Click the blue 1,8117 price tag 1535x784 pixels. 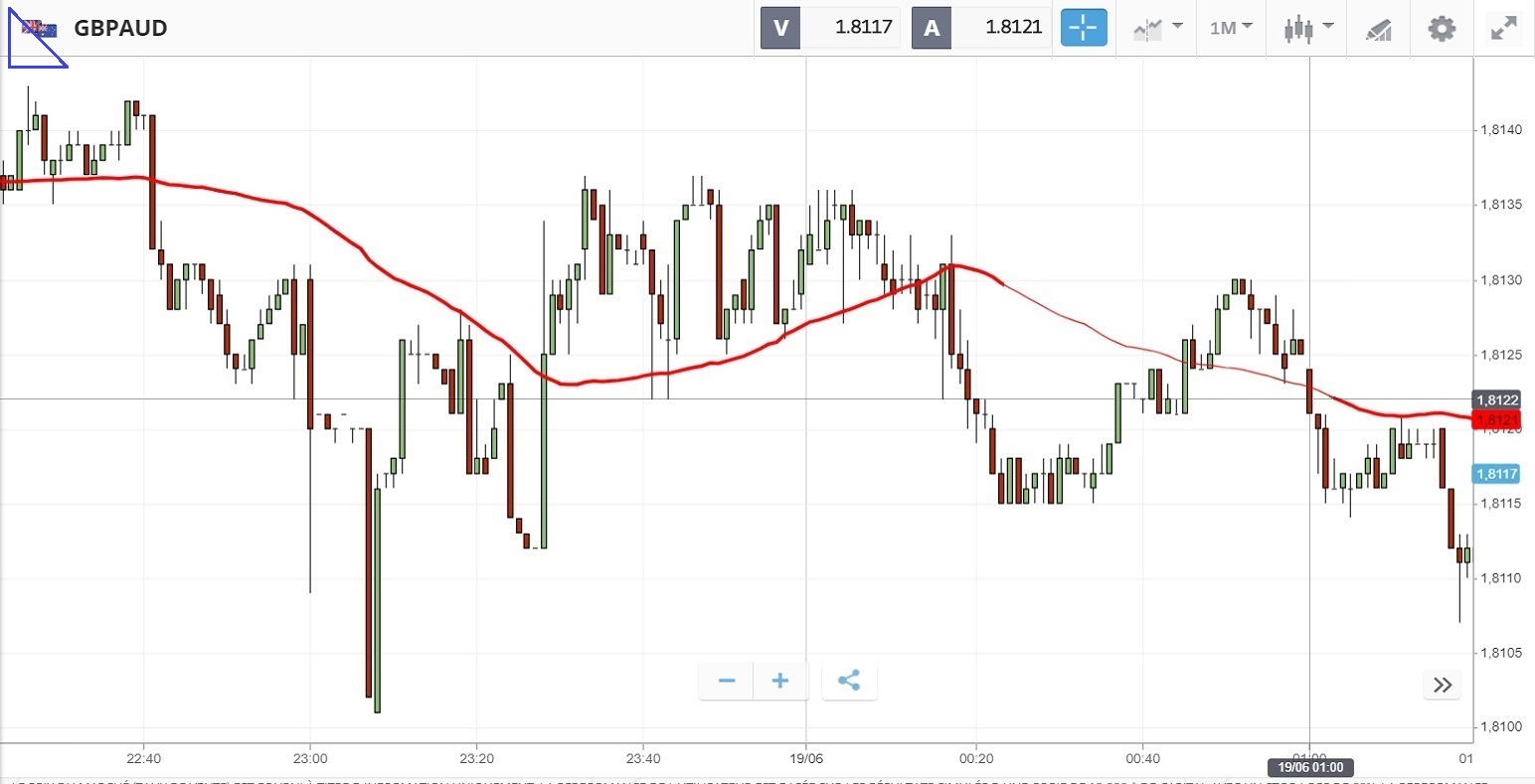[x=1496, y=474]
